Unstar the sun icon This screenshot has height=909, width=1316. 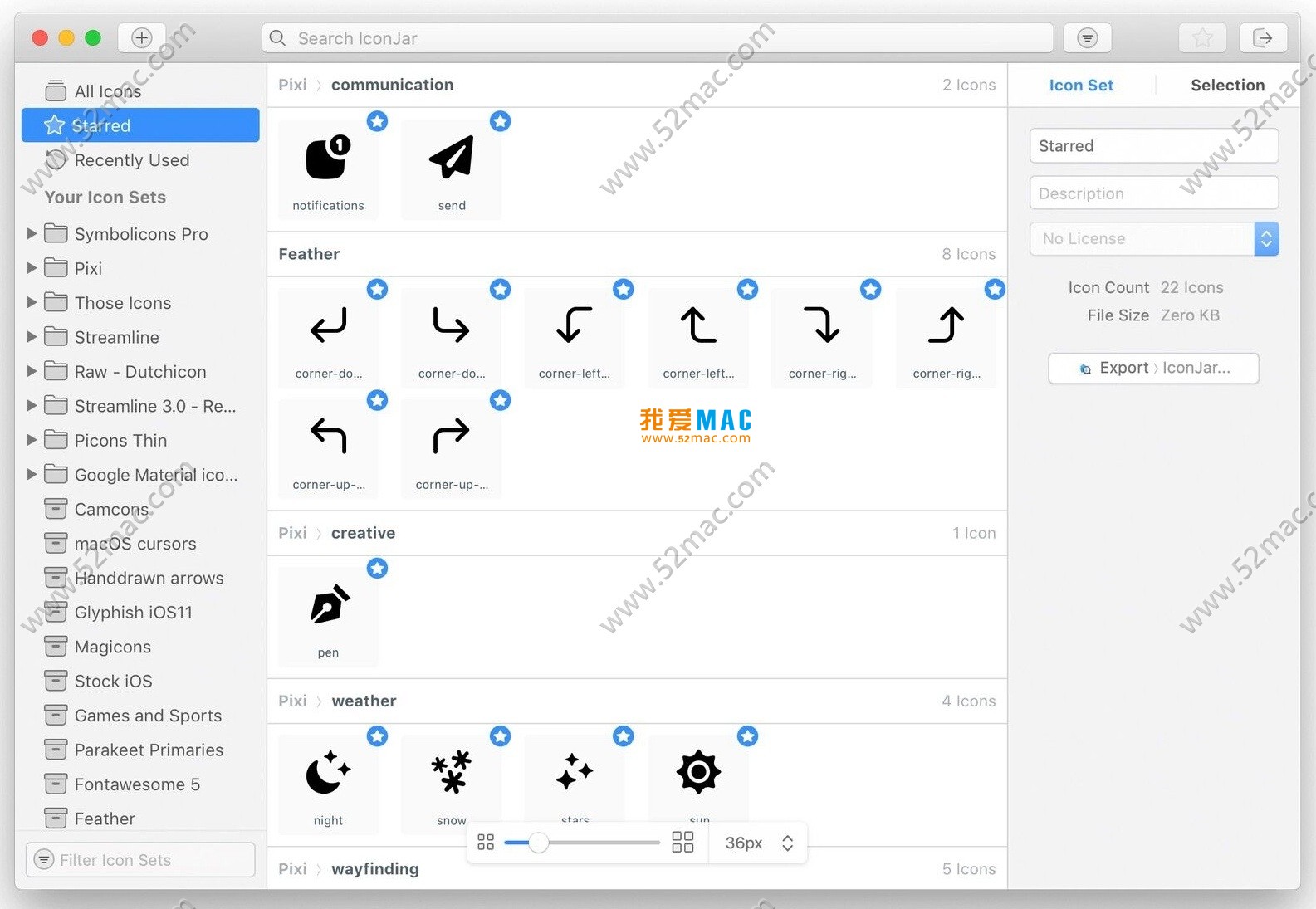[748, 736]
